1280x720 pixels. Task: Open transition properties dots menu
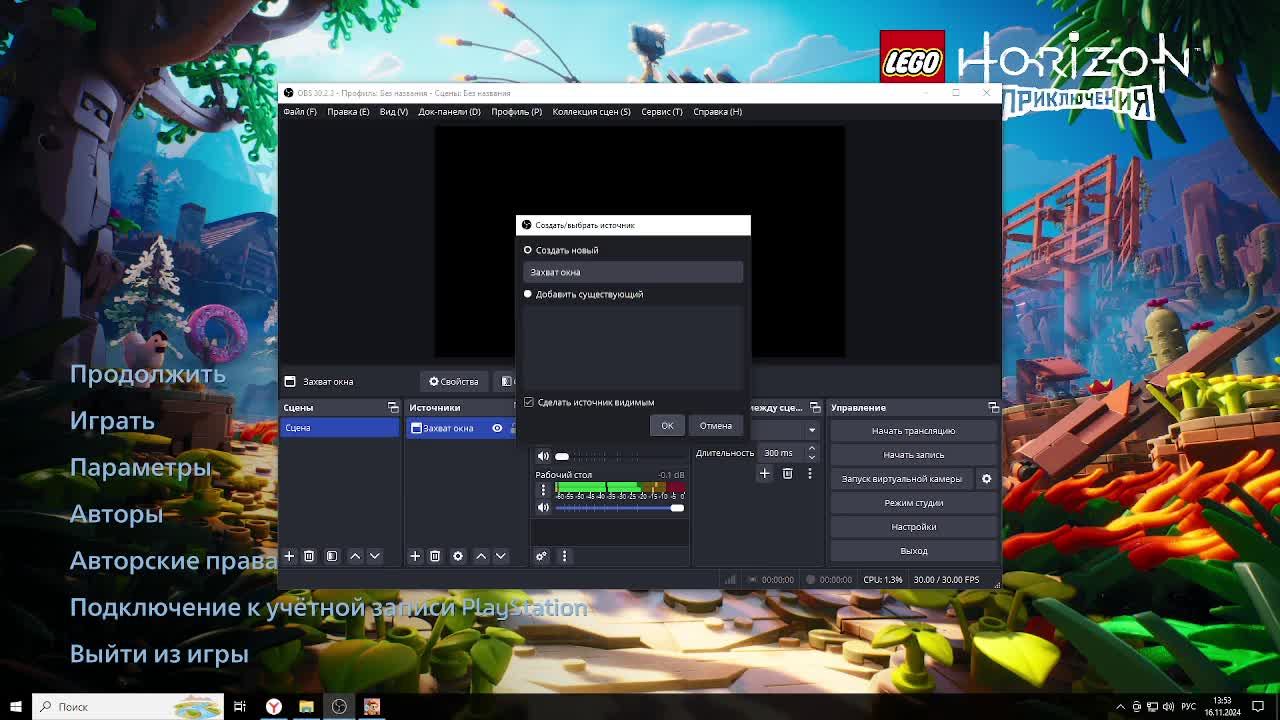coord(810,474)
